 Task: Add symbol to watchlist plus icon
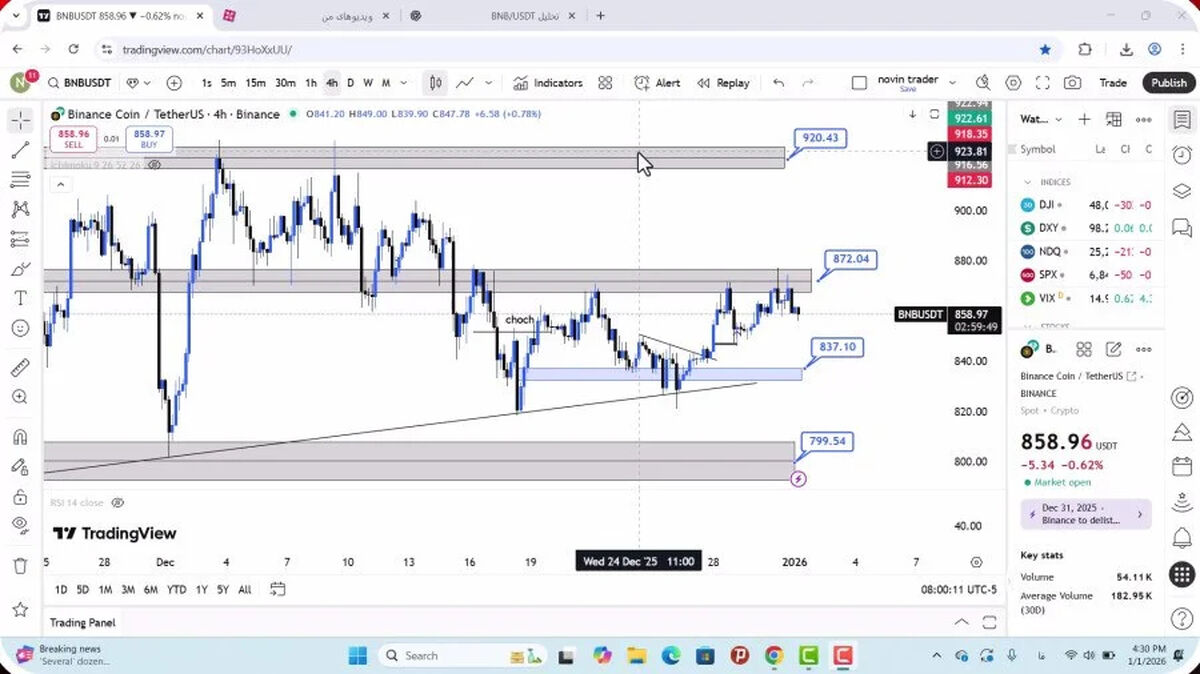[1084, 119]
